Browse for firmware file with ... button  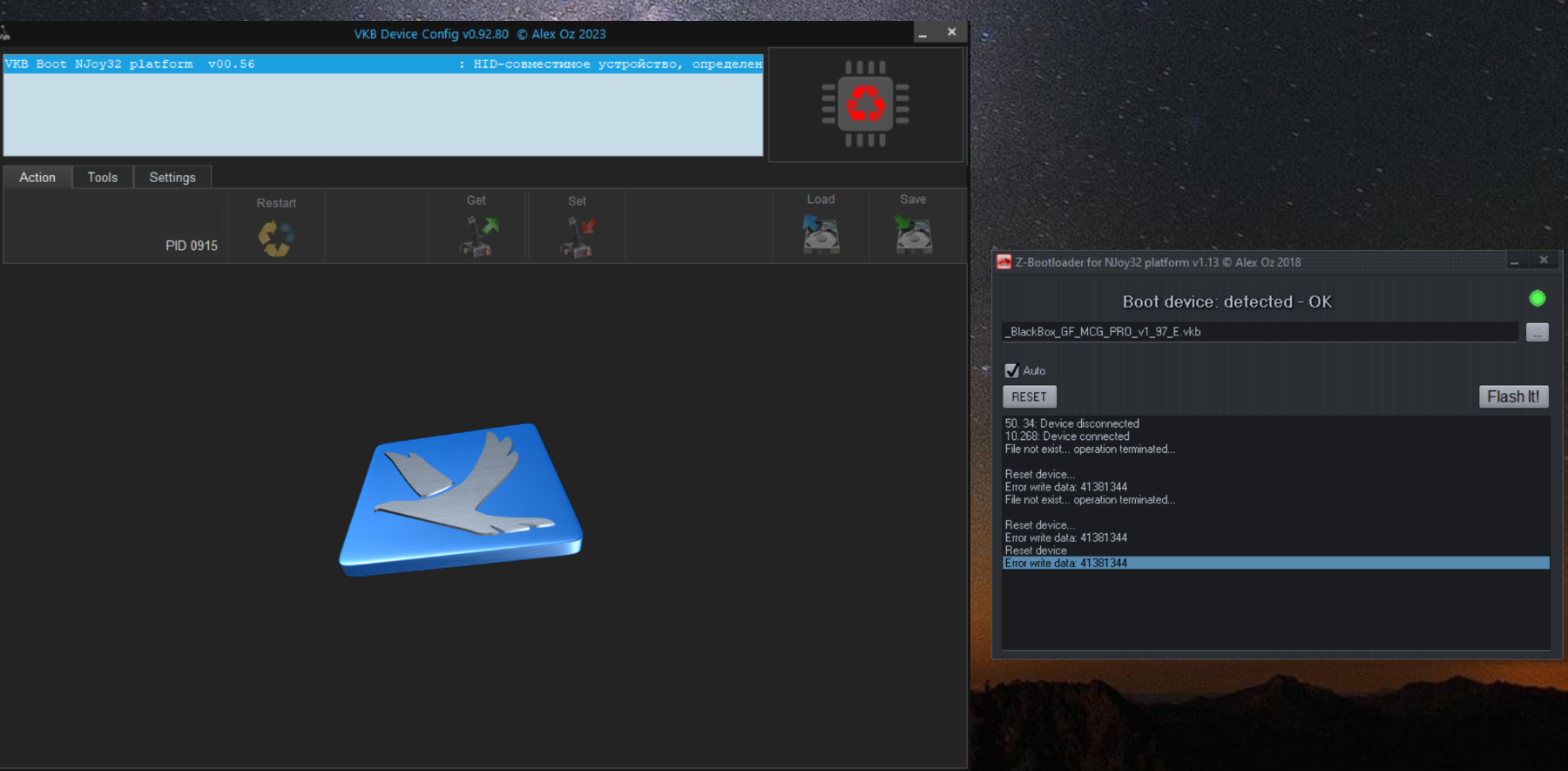coord(1537,332)
